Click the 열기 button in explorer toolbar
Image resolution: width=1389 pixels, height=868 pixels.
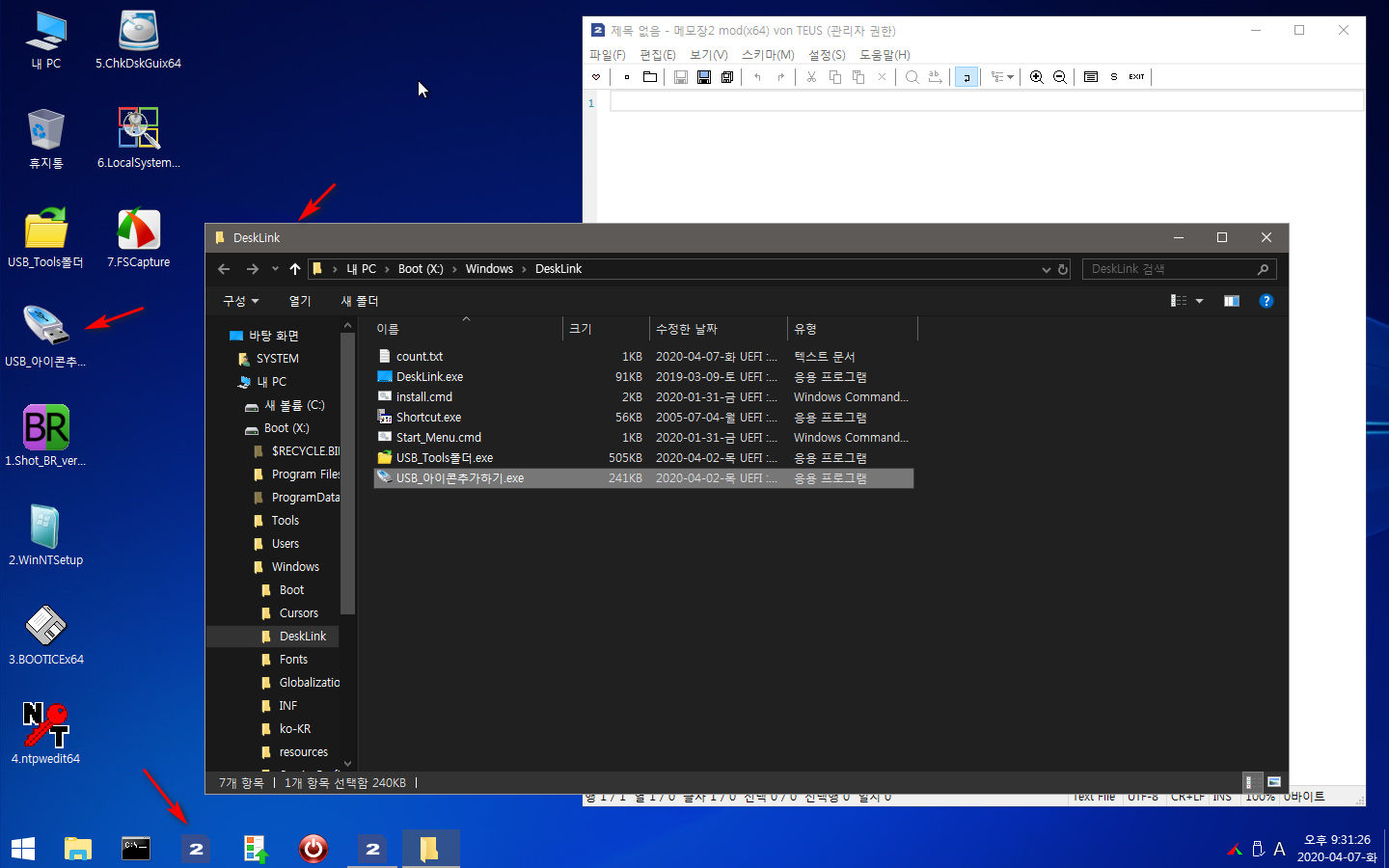click(x=300, y=301)
